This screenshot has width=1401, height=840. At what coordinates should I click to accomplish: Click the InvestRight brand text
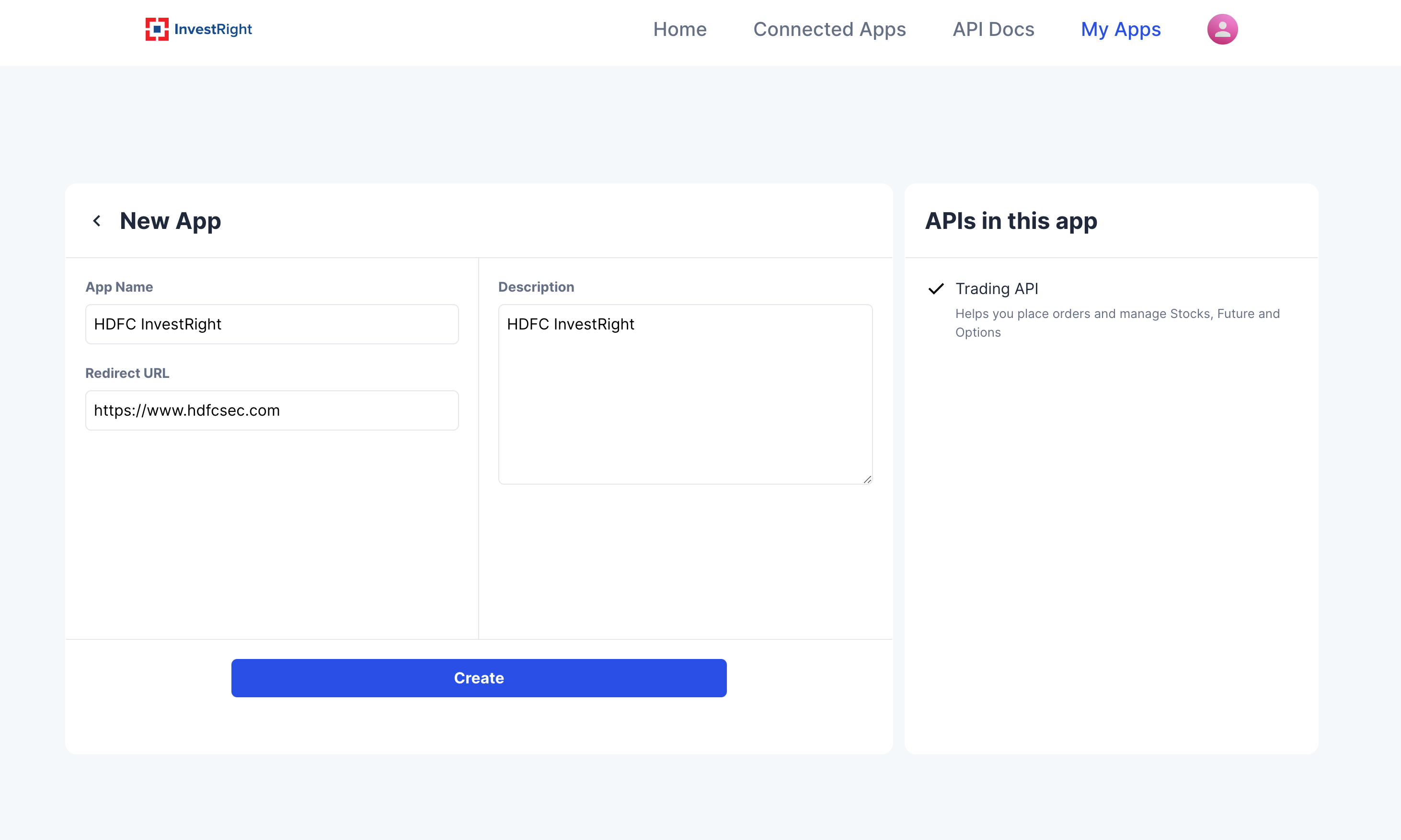tap(213, 29)
